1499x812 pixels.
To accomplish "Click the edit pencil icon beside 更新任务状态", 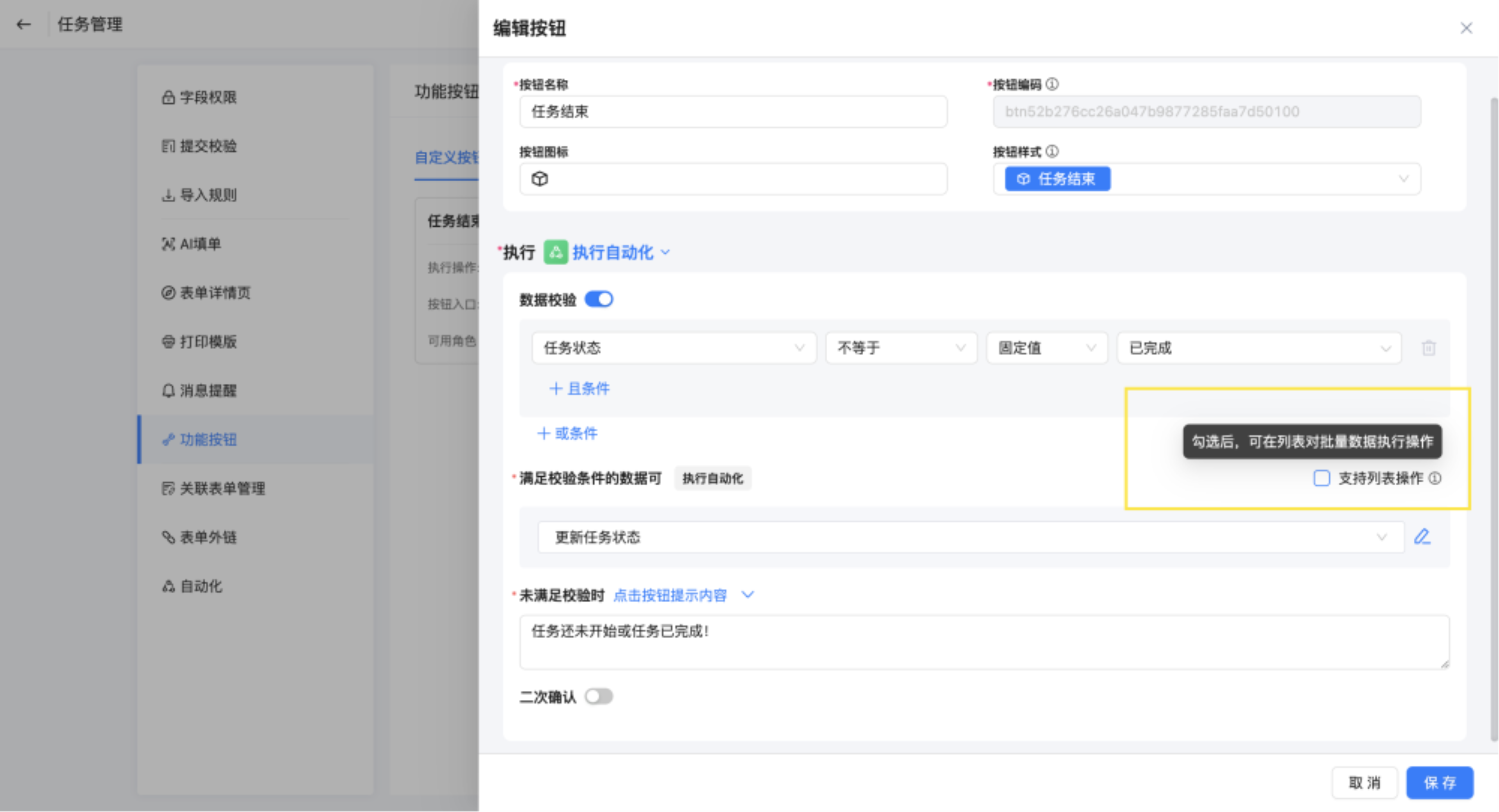I will click(1422, 536).
